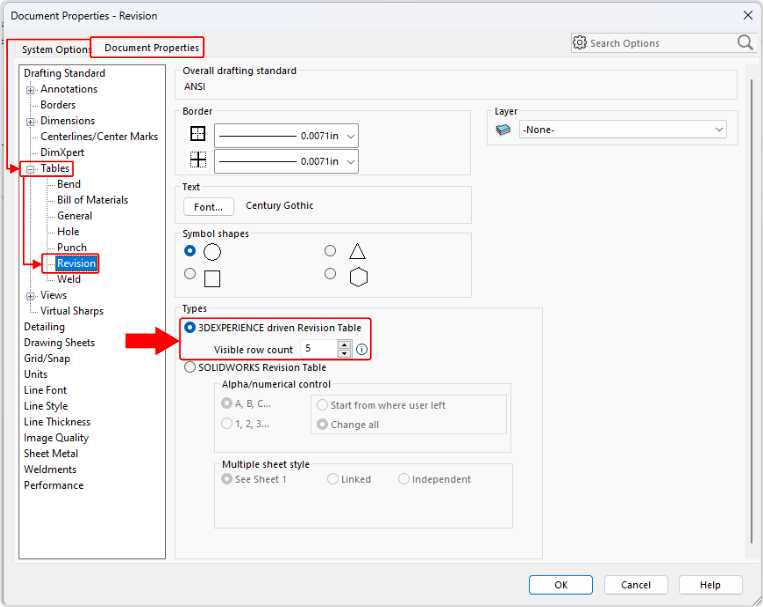763x607 pixels.
Task: Open the inner border thickness dropdown
Action: tap(286, 161)
